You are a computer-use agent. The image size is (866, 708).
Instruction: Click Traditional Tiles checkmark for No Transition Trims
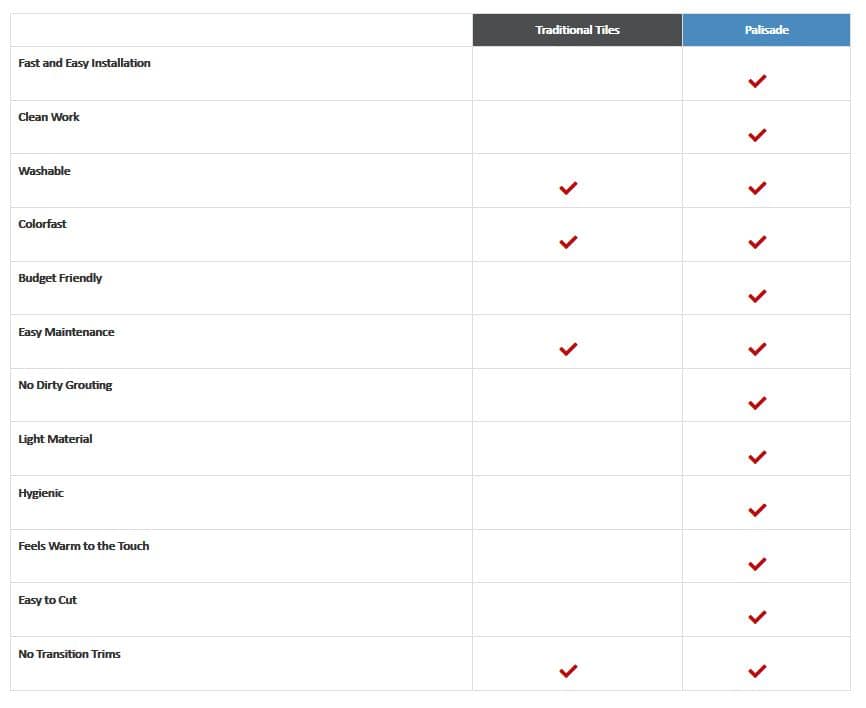[x=568, y=671]
